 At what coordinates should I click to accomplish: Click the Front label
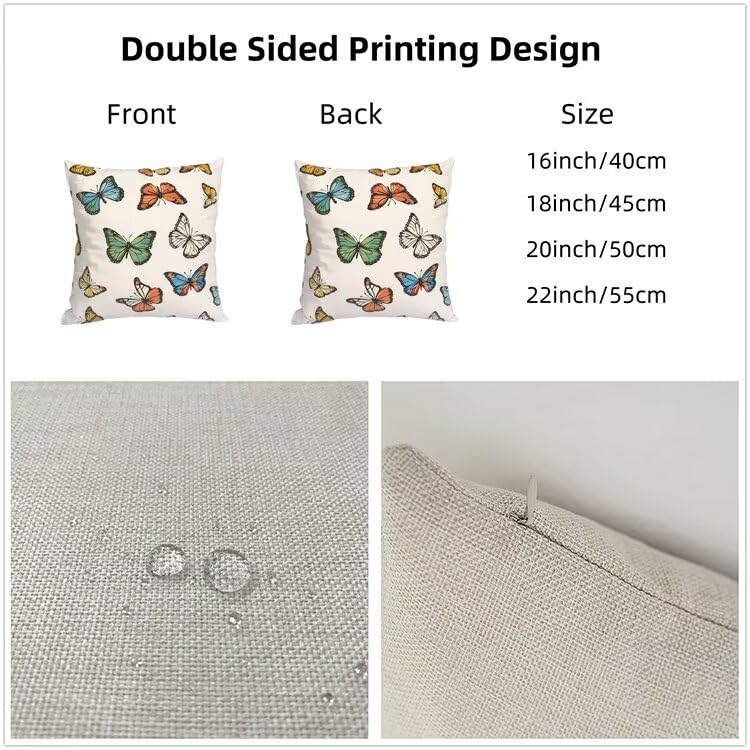click(x=142, y=114)
